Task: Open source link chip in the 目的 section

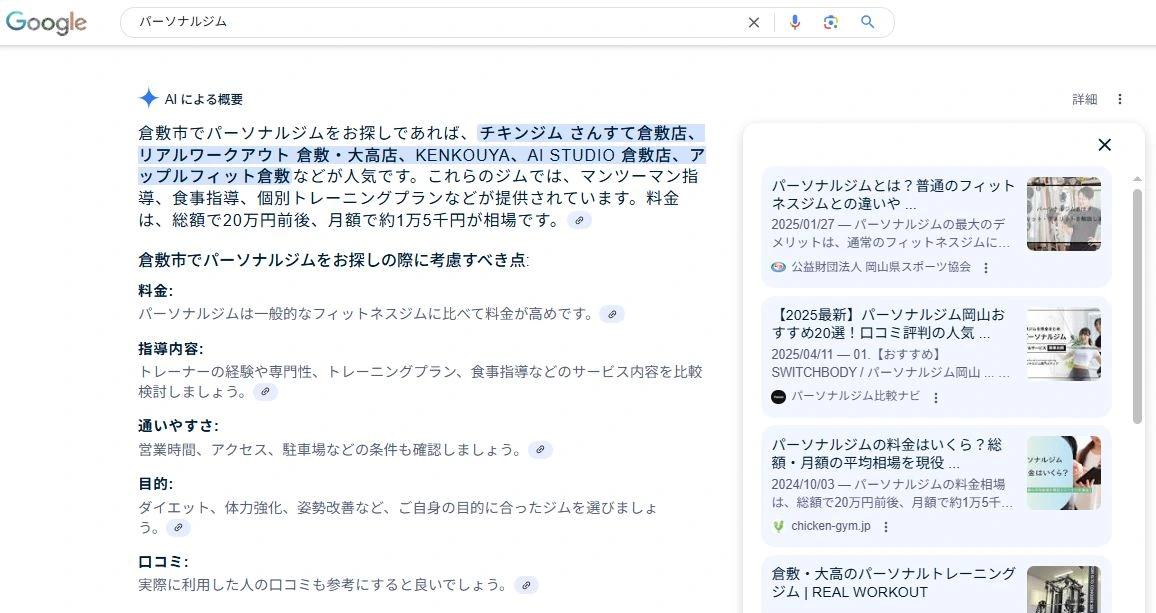Action: (178, 527)
